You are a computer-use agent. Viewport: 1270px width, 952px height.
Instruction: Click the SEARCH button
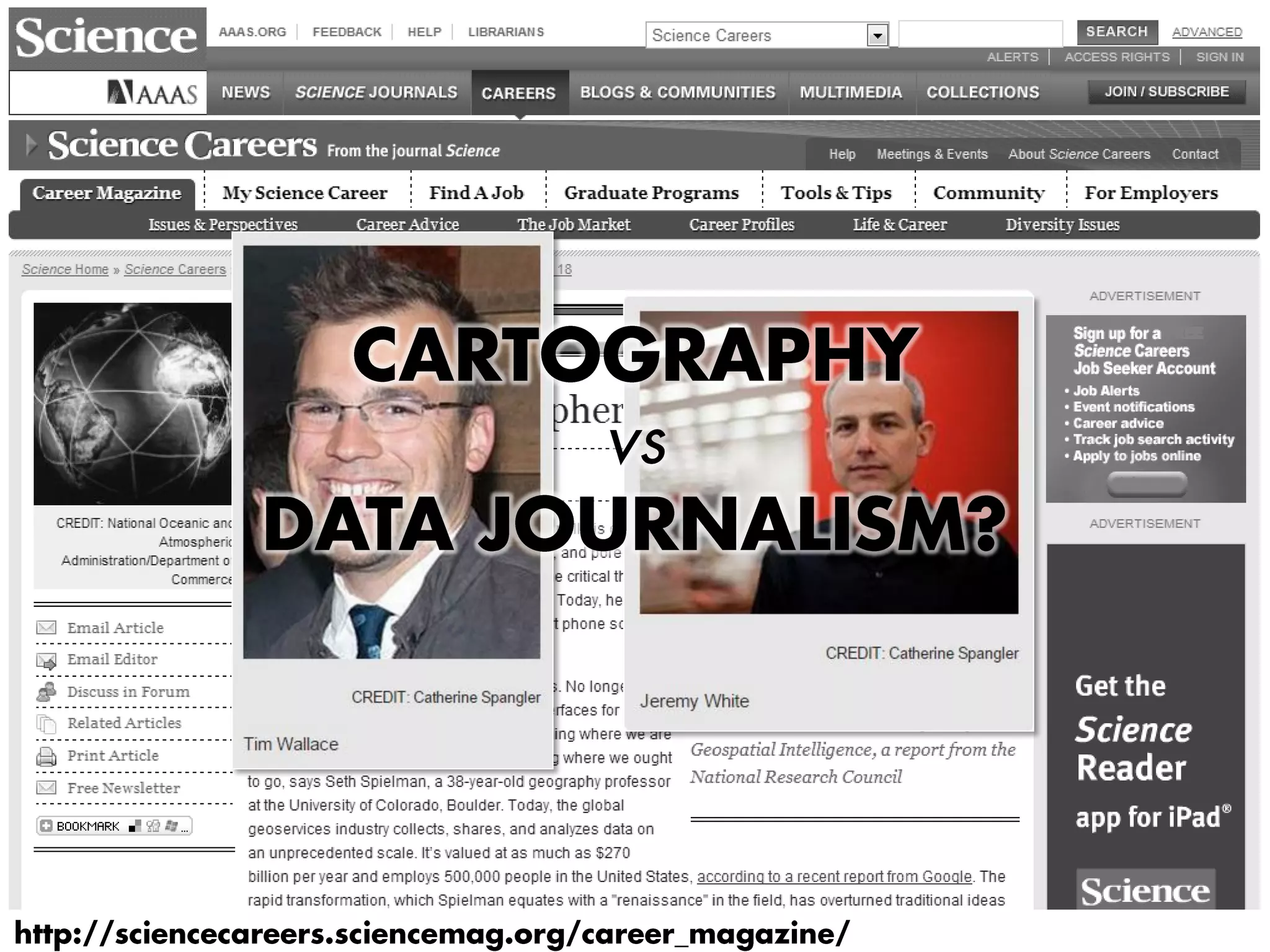click(1117, 32)
